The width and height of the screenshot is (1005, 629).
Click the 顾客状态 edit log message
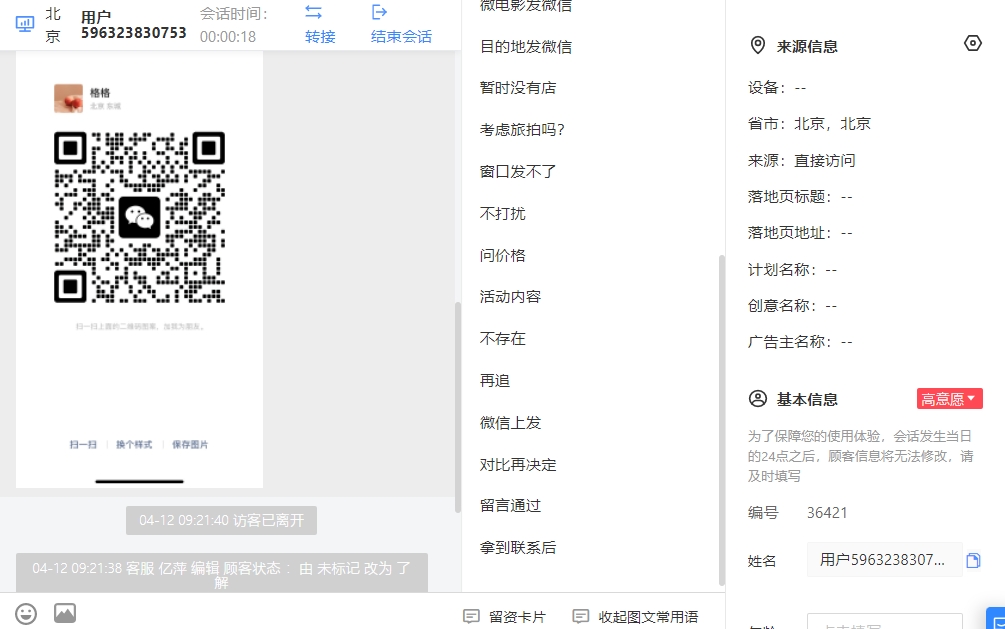(221, 573)
